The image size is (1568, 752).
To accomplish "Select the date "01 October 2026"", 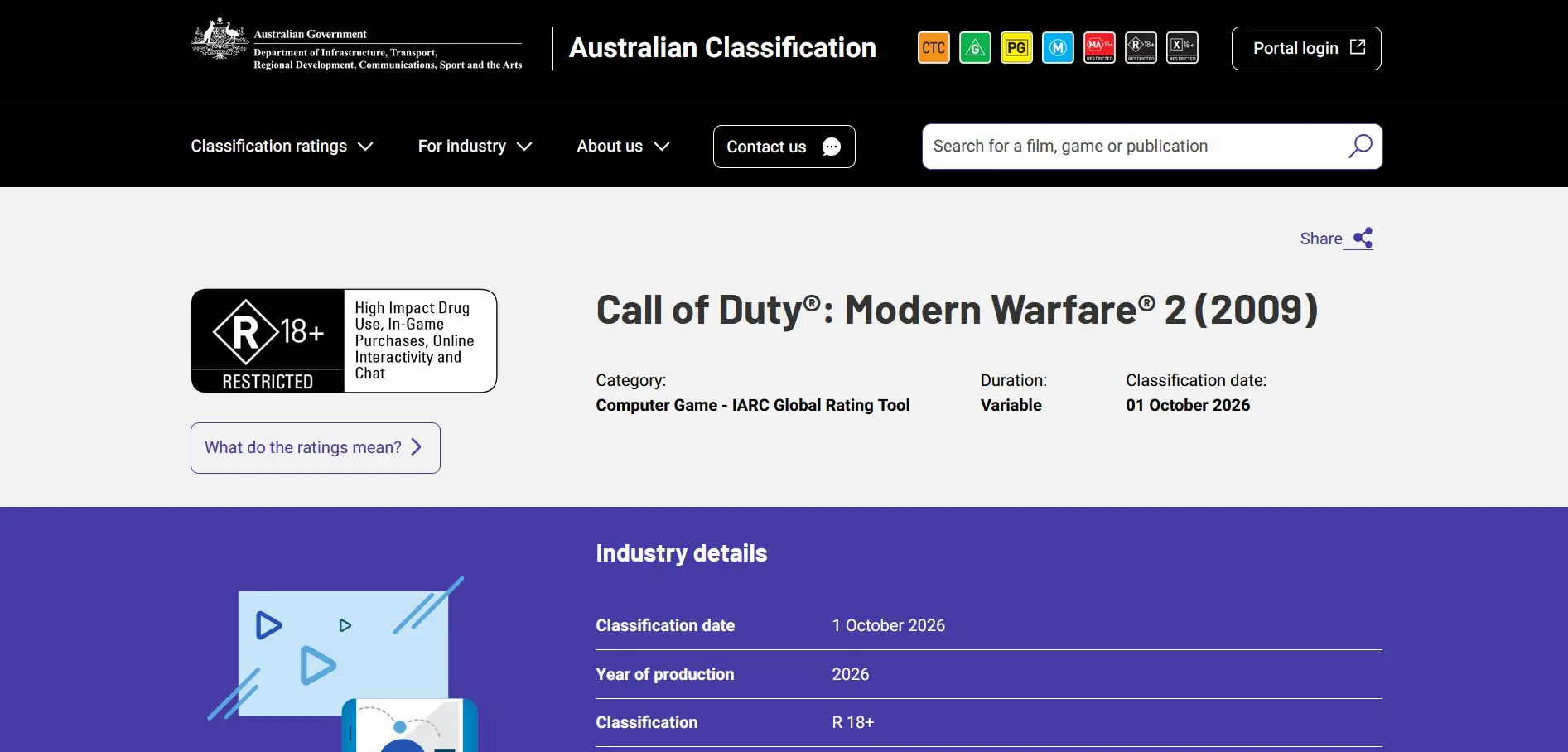I will (1188, 405).
